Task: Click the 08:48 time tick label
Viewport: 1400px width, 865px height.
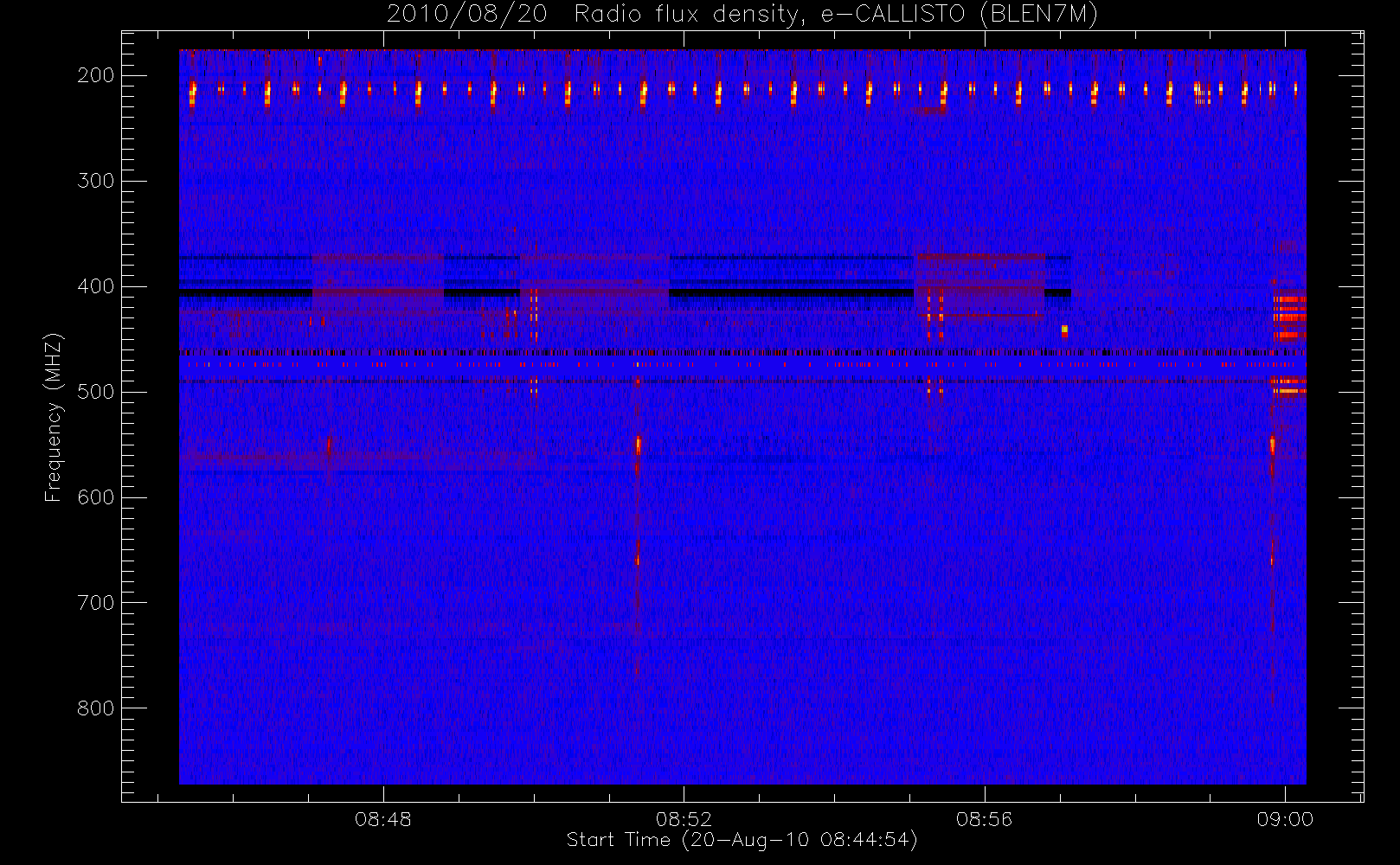Action: click(383, 819)
